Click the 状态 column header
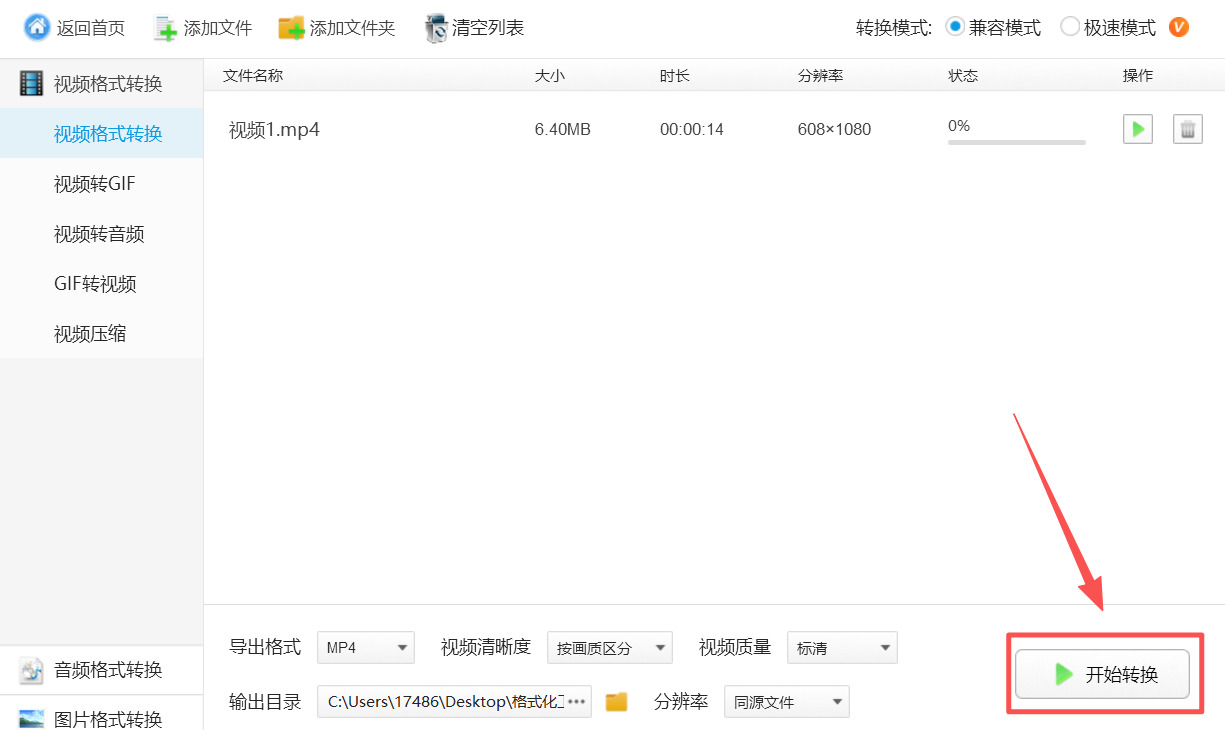This screenshot has height=730, width=1225. click(963, 75)
